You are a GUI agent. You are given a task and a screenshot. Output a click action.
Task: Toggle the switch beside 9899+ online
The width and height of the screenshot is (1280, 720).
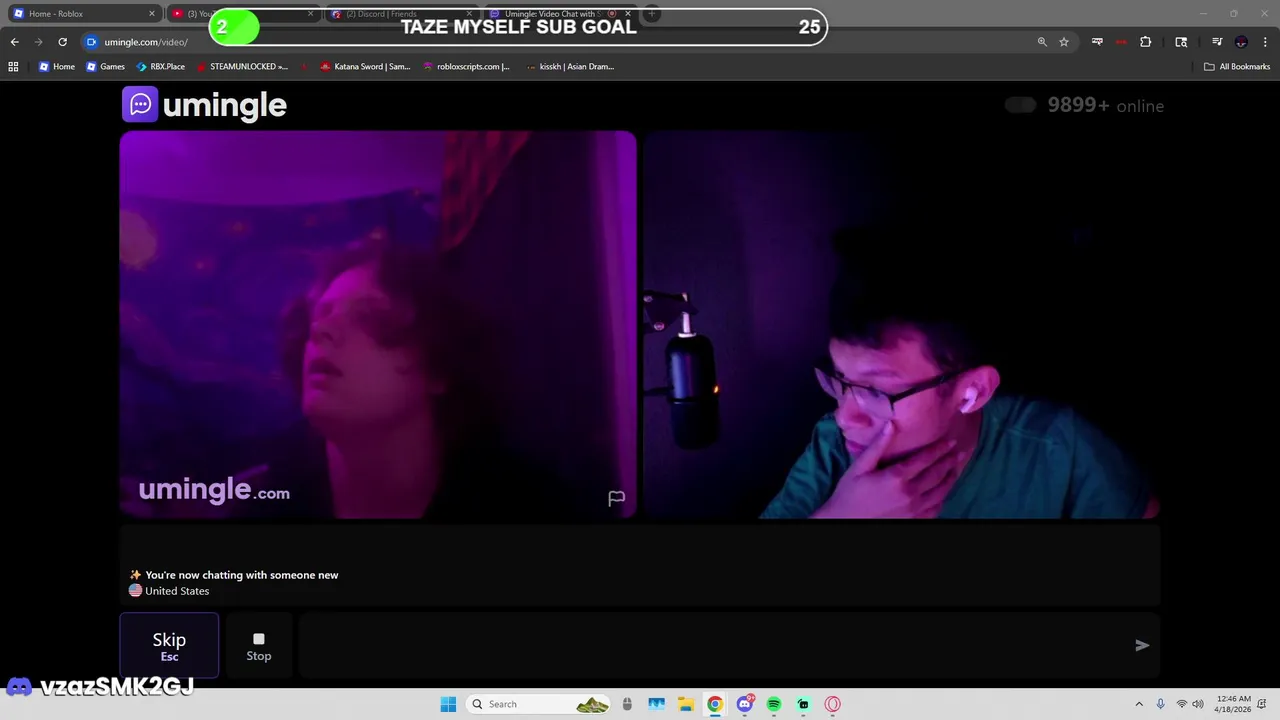tap(1021, 105)
